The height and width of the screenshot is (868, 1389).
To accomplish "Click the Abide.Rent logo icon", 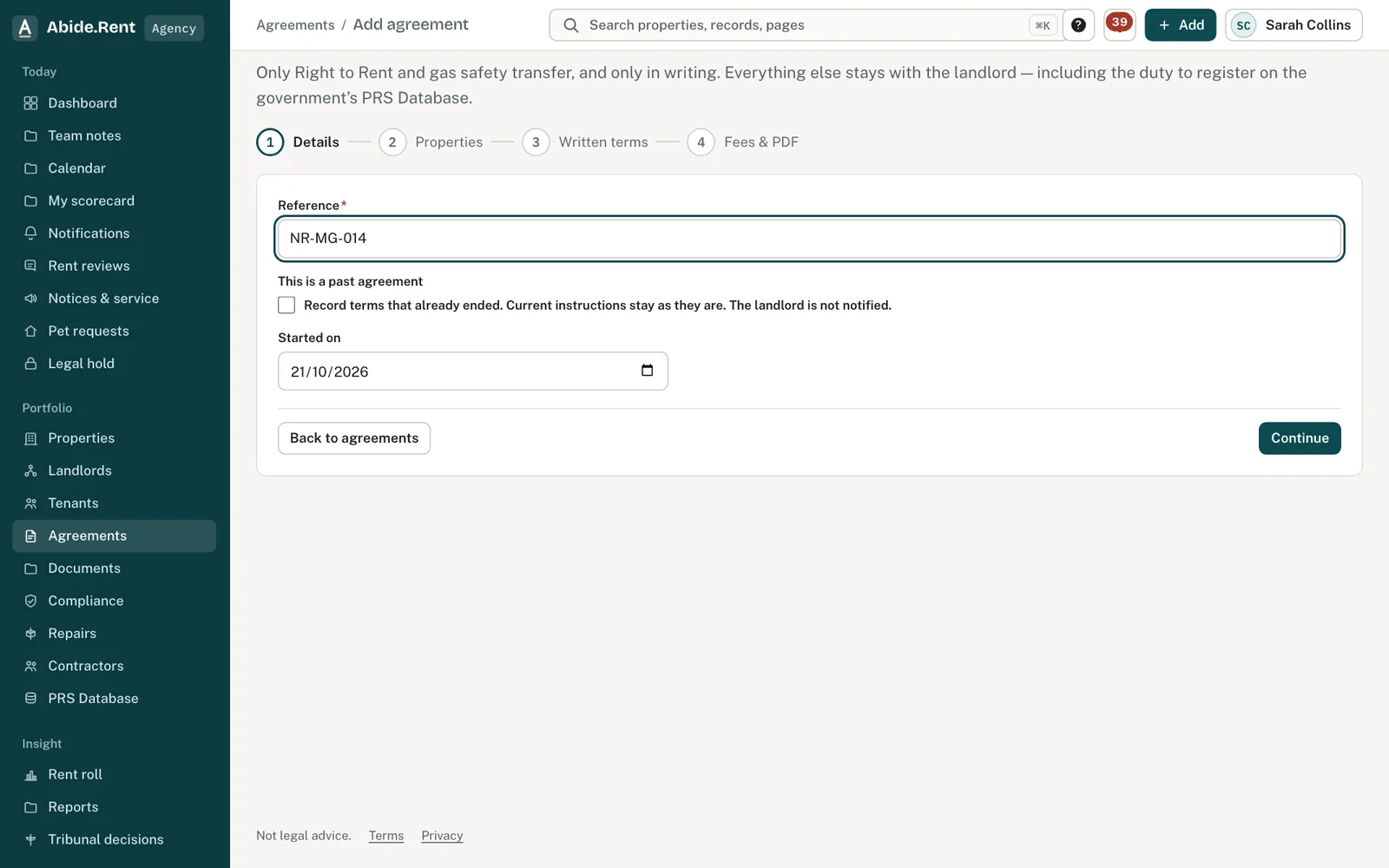I will pyautogui.click(x=25, y=28).
